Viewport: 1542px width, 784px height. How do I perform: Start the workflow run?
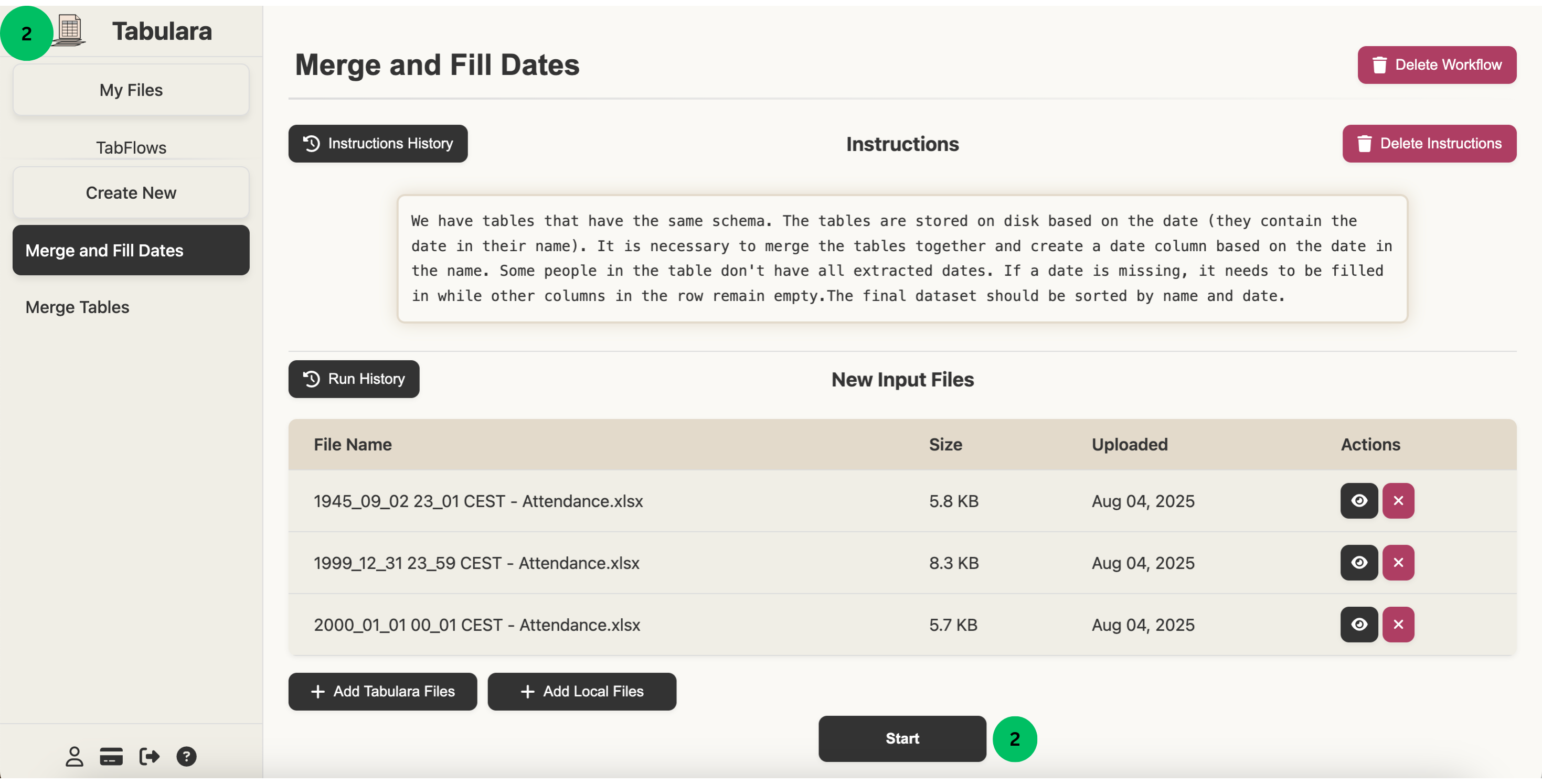click(x=901, y=738)
